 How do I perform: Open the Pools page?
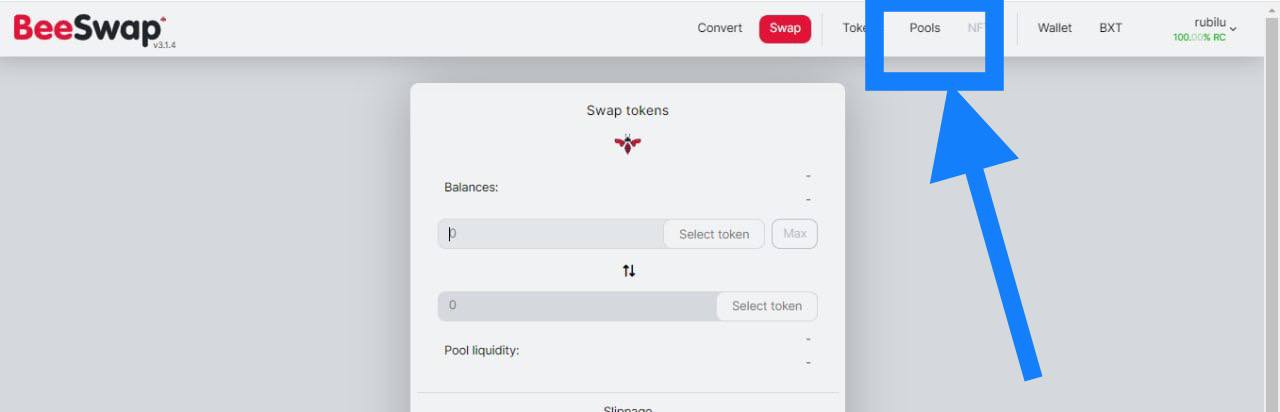coord(925,28)
